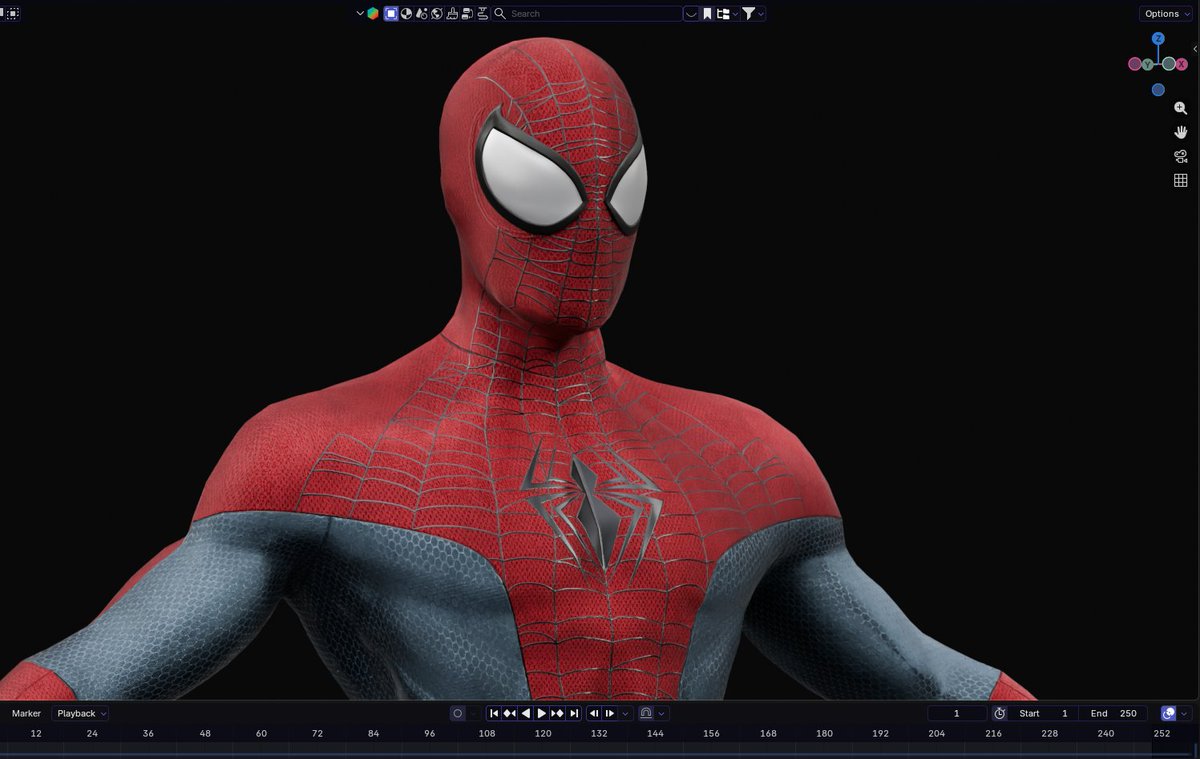1200x759 pixels.
Task: Snap view to Y axis on gizmo
Action: tap(1147, 64)
